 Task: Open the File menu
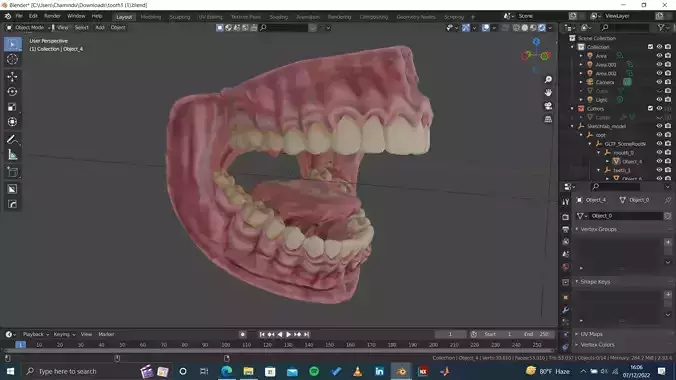tap(19, 16)
